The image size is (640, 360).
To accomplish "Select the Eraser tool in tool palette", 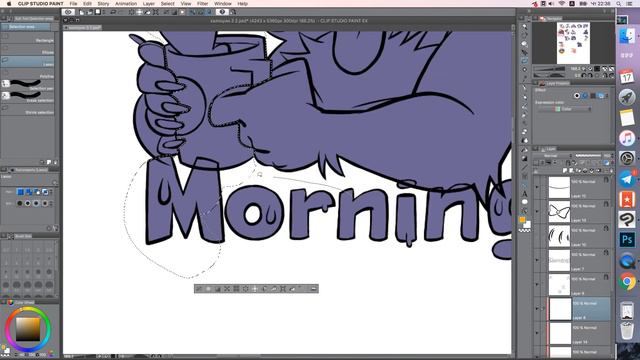I will [x=524, y=131].
